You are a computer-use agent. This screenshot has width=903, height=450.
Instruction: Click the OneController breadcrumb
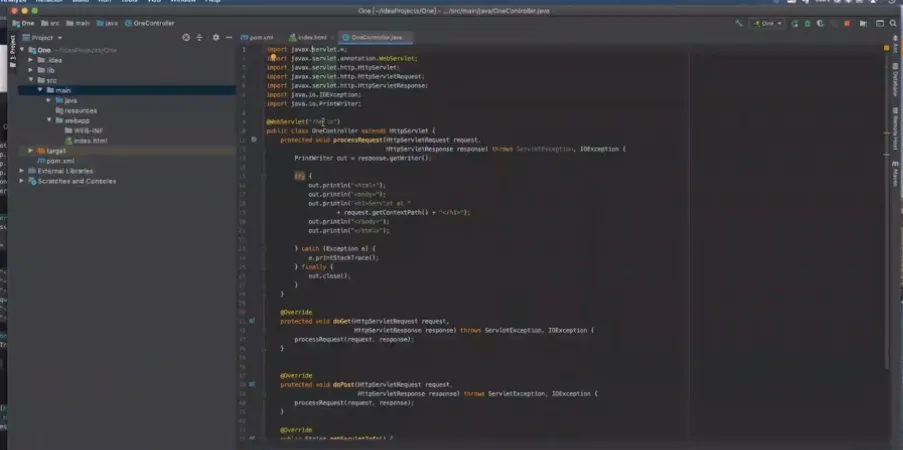150,24
